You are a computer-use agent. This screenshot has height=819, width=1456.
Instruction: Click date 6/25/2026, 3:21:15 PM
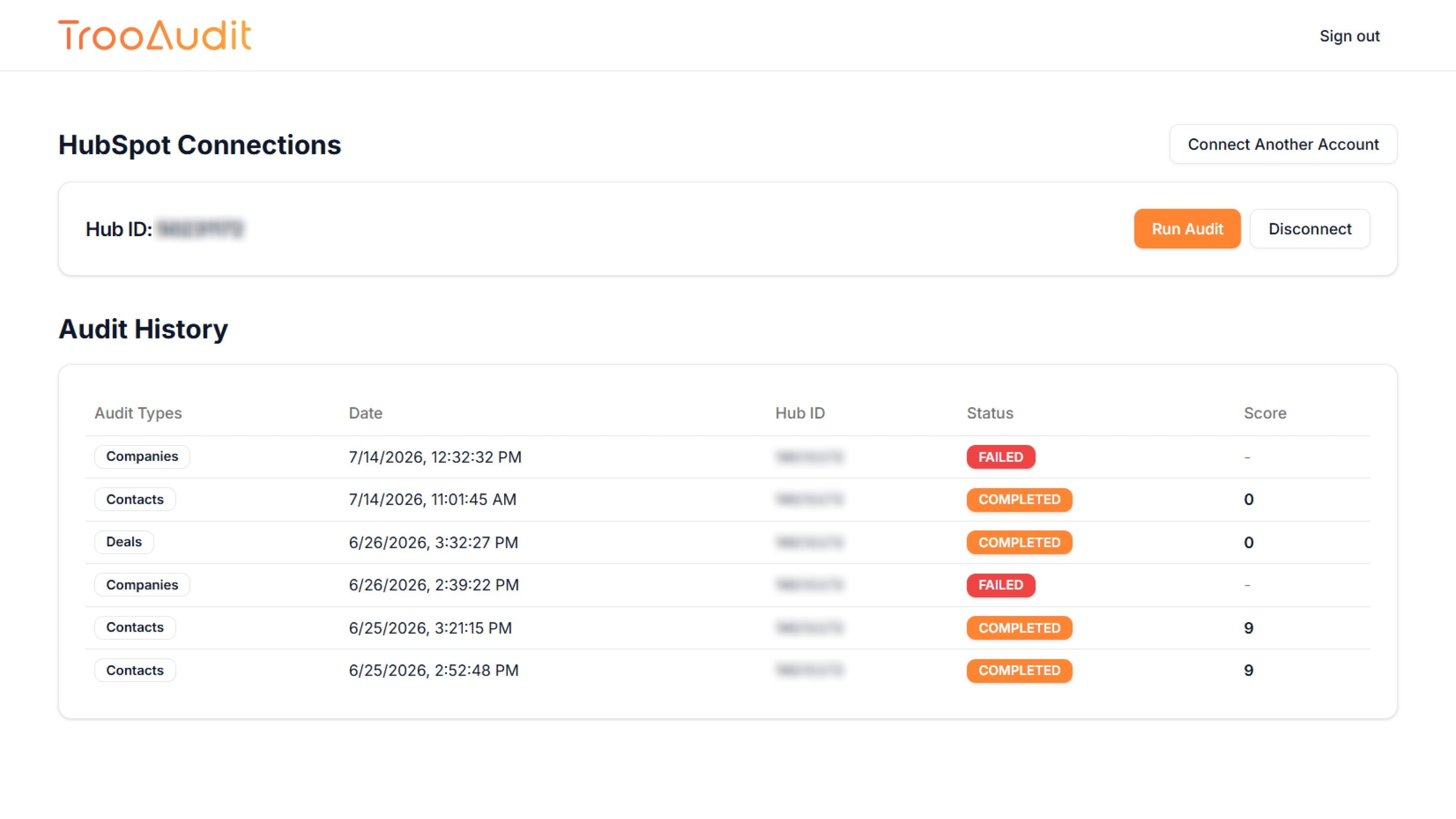click(x=430, y=628)
